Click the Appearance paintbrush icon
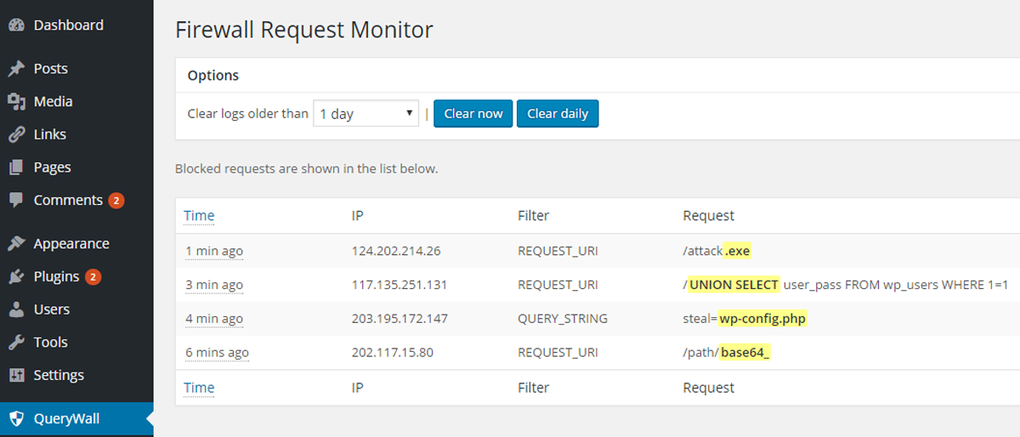 point(16,244)
